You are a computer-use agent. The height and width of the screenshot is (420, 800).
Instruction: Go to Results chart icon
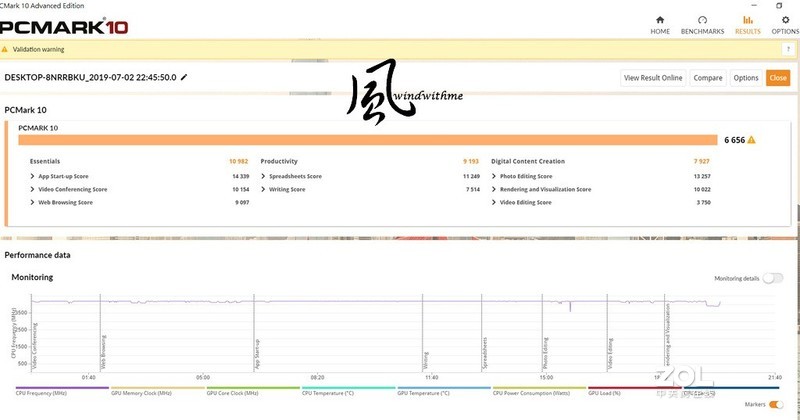click(x=747, y=20)
